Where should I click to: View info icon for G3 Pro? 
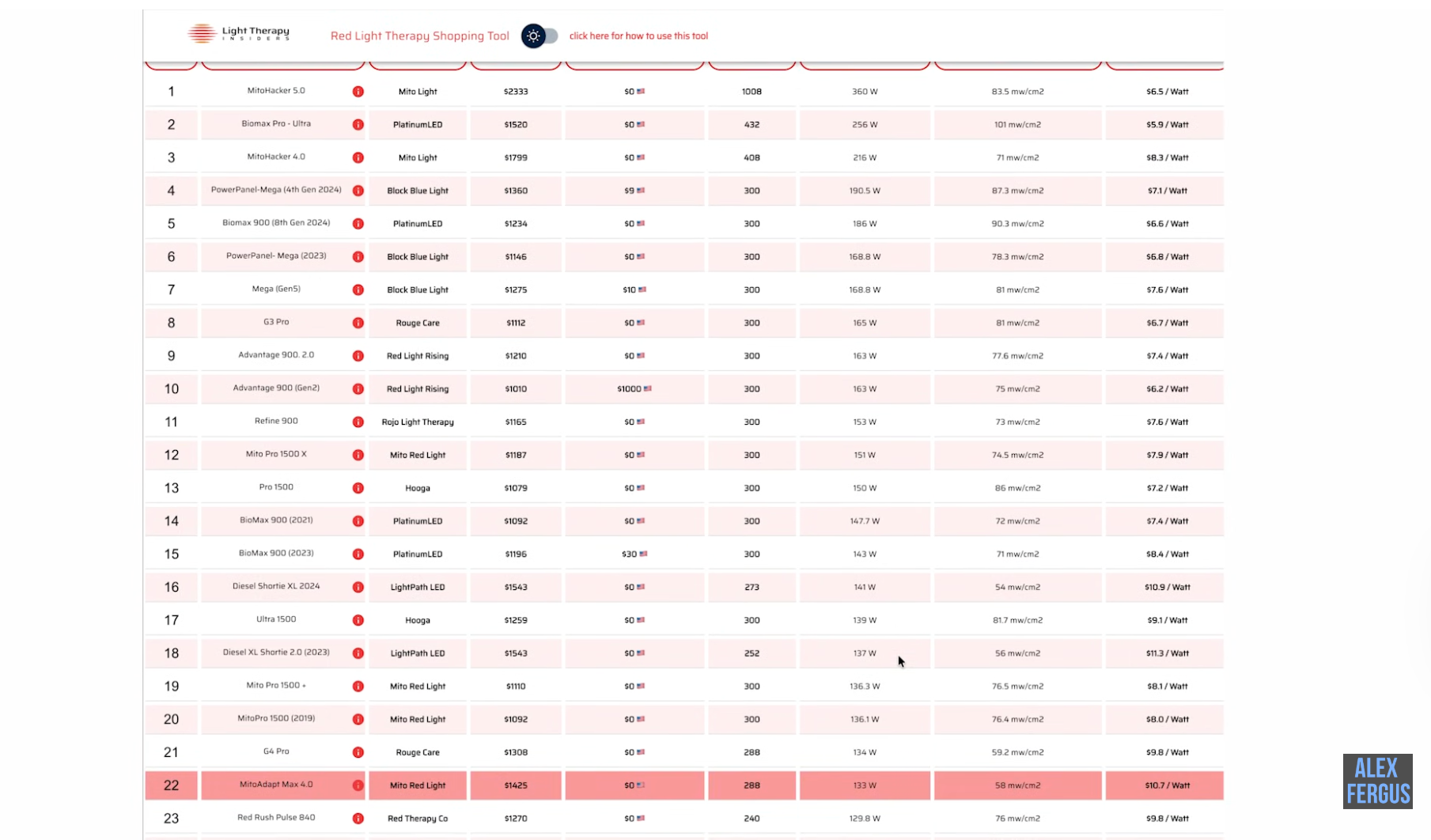[x=358, y=323]
